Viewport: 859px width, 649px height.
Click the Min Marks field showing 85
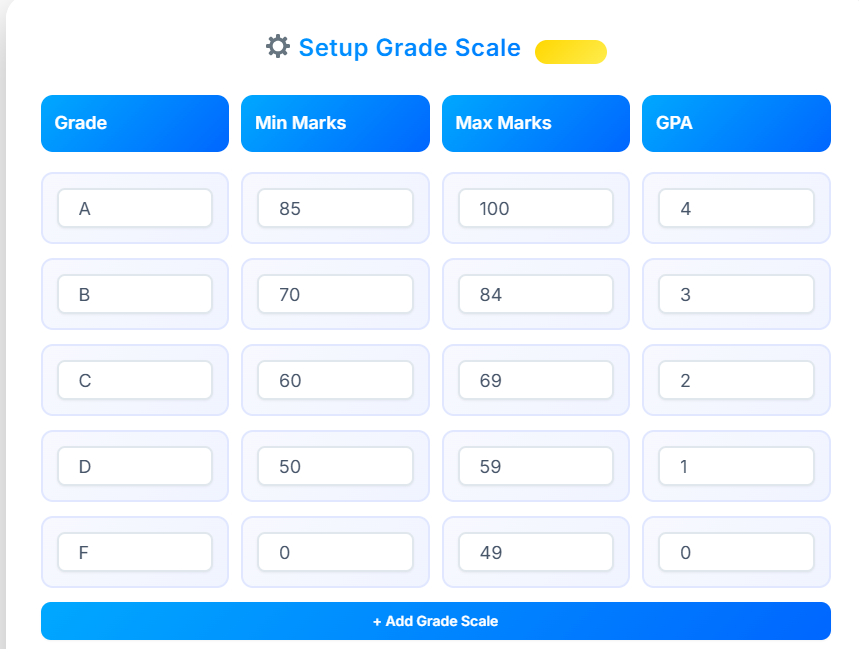click(334, 208)
